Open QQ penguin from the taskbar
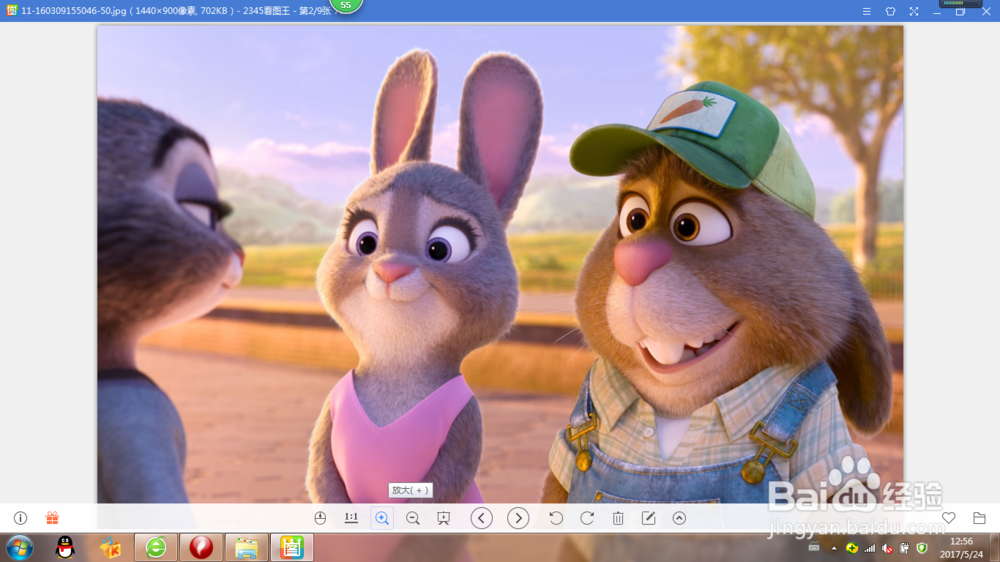 [x=65, y=547]
